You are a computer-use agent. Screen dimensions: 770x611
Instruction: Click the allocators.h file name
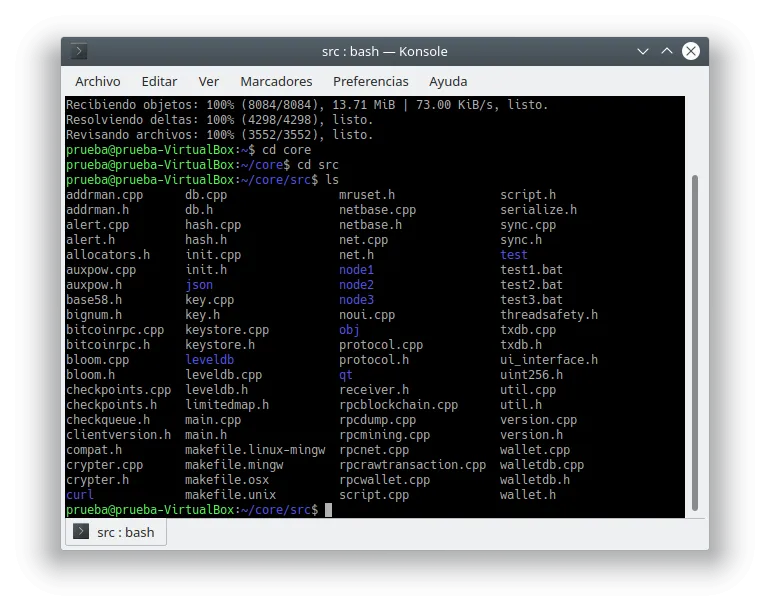click(x=108, y=255)
